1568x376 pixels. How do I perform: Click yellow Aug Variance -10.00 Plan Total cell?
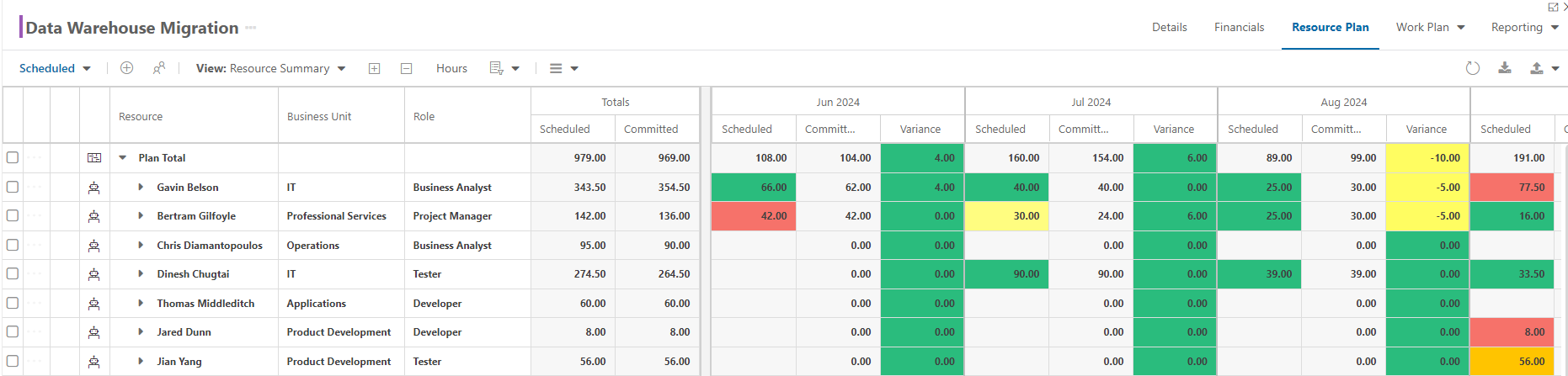coord(1427,158)
